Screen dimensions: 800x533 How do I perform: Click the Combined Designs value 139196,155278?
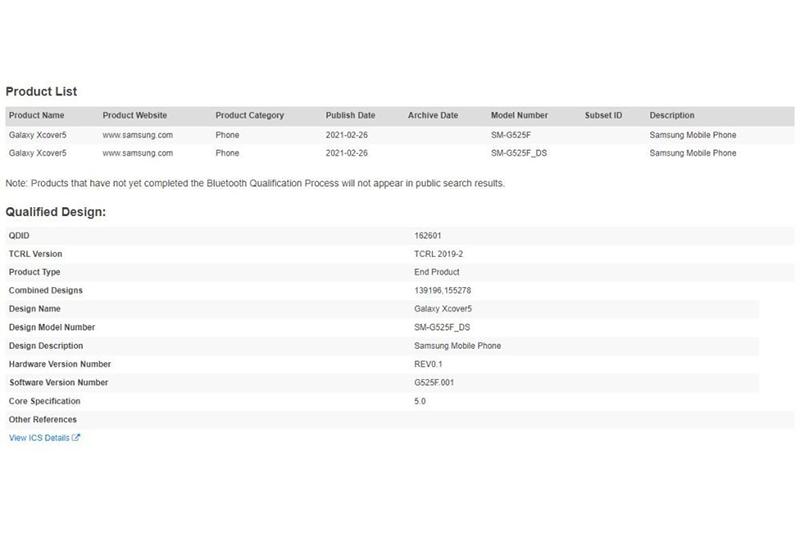[x=443, y=291]
